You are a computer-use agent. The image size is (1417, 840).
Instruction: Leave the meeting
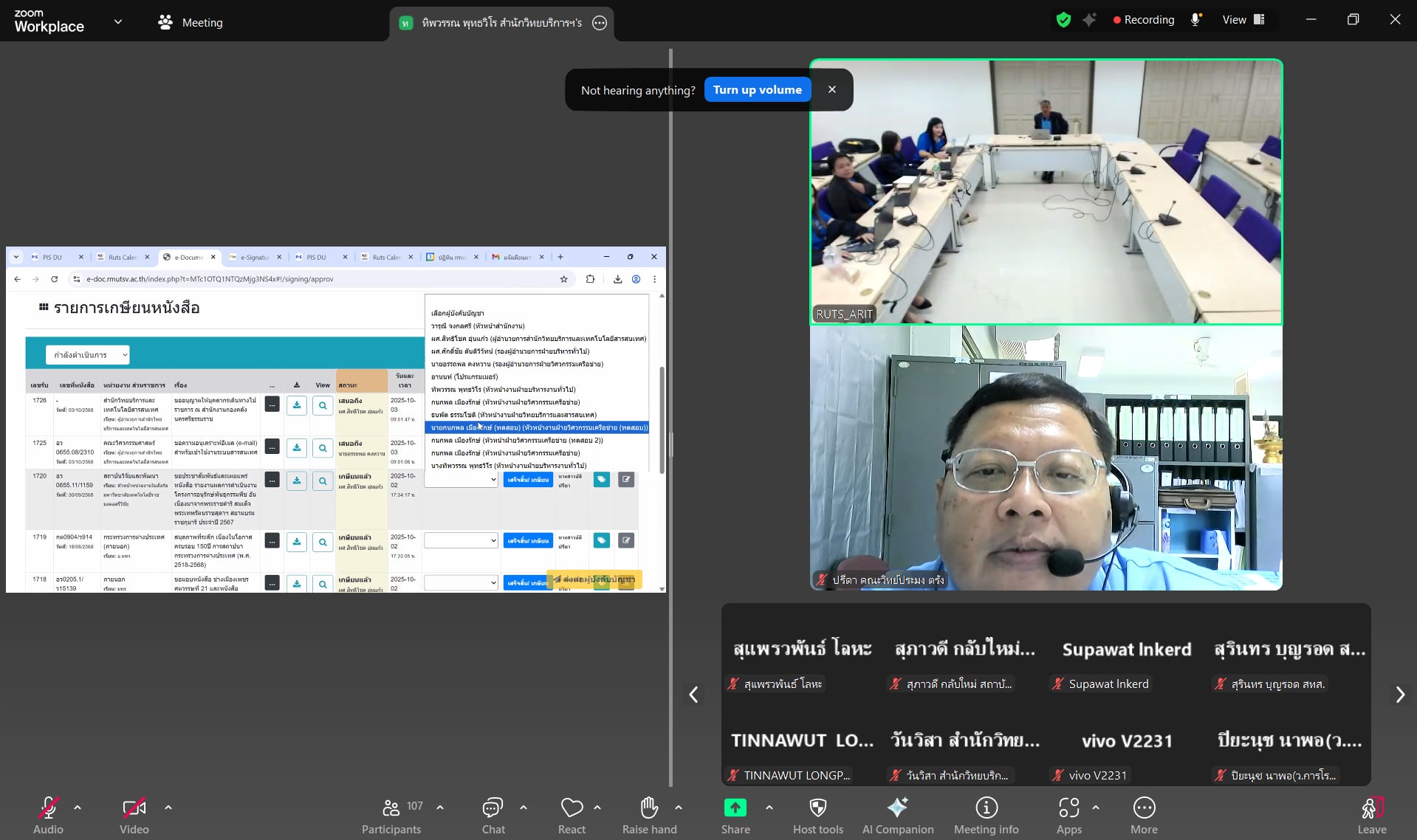(1371, 816)
